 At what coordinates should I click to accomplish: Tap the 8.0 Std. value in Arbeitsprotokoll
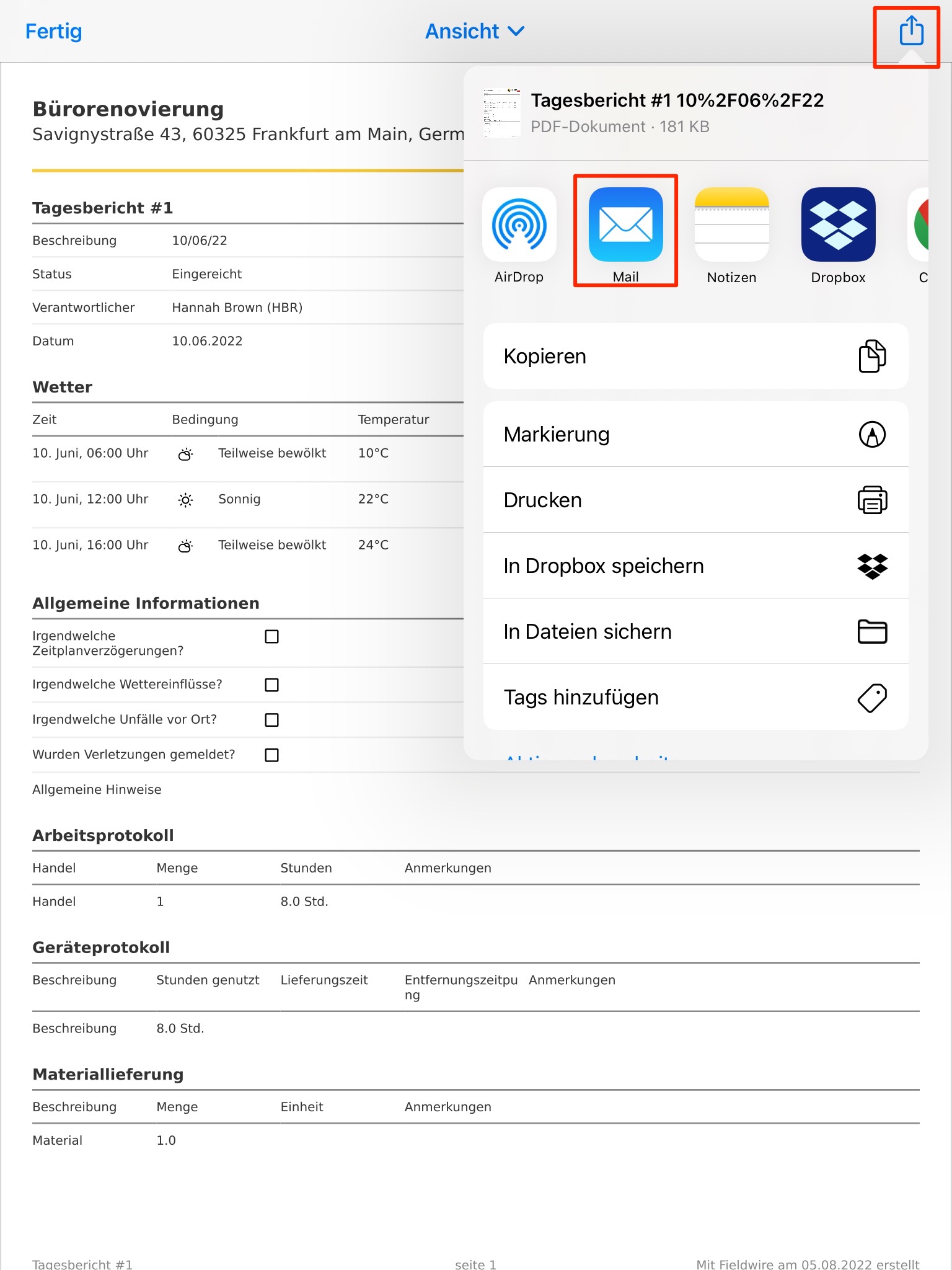304,902
